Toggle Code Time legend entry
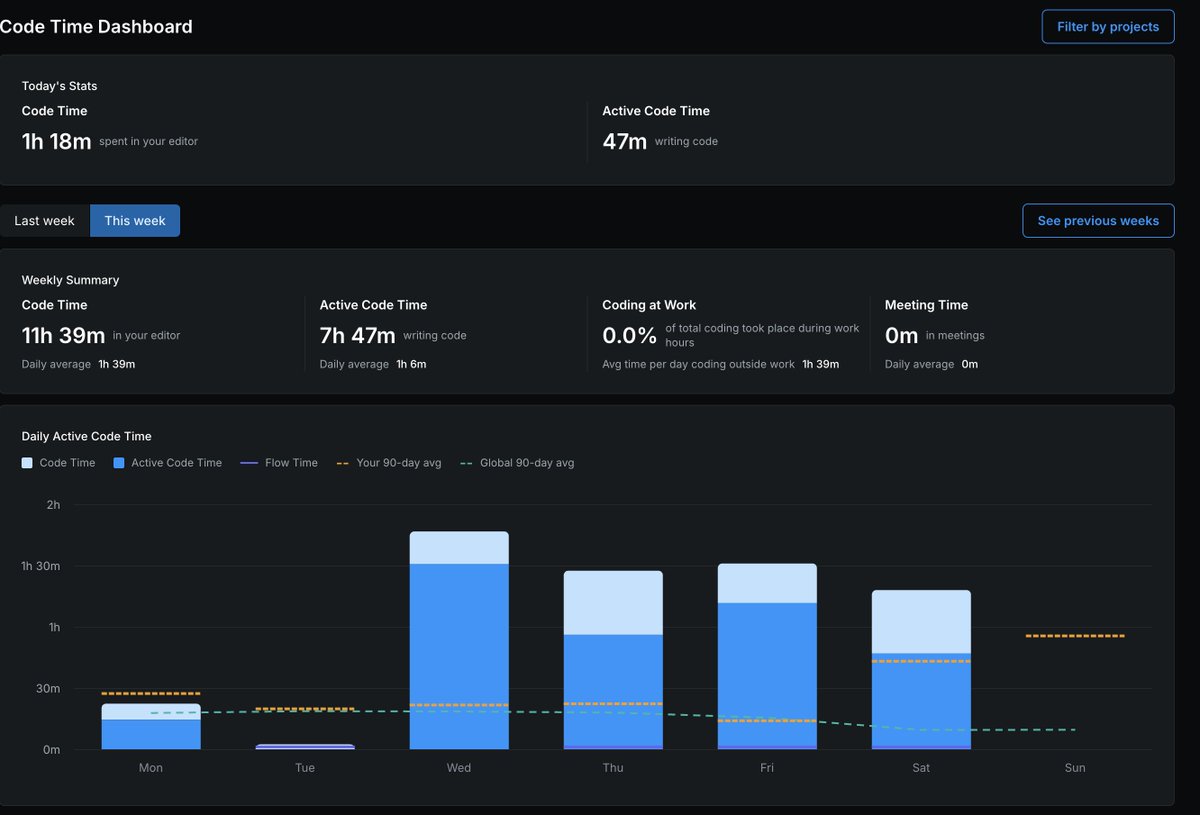 (59, 463)
